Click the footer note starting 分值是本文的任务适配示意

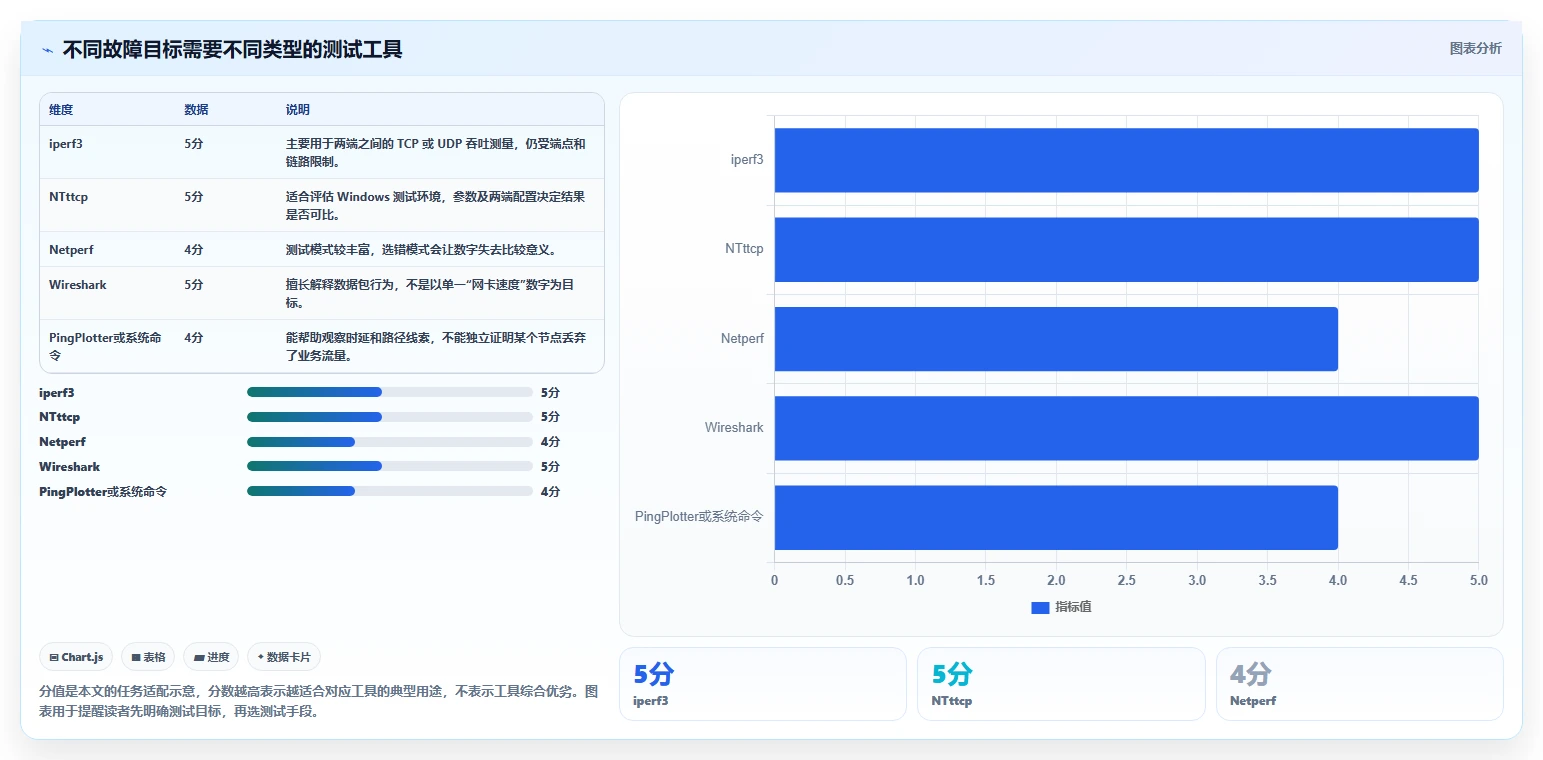tap(319, 701)
